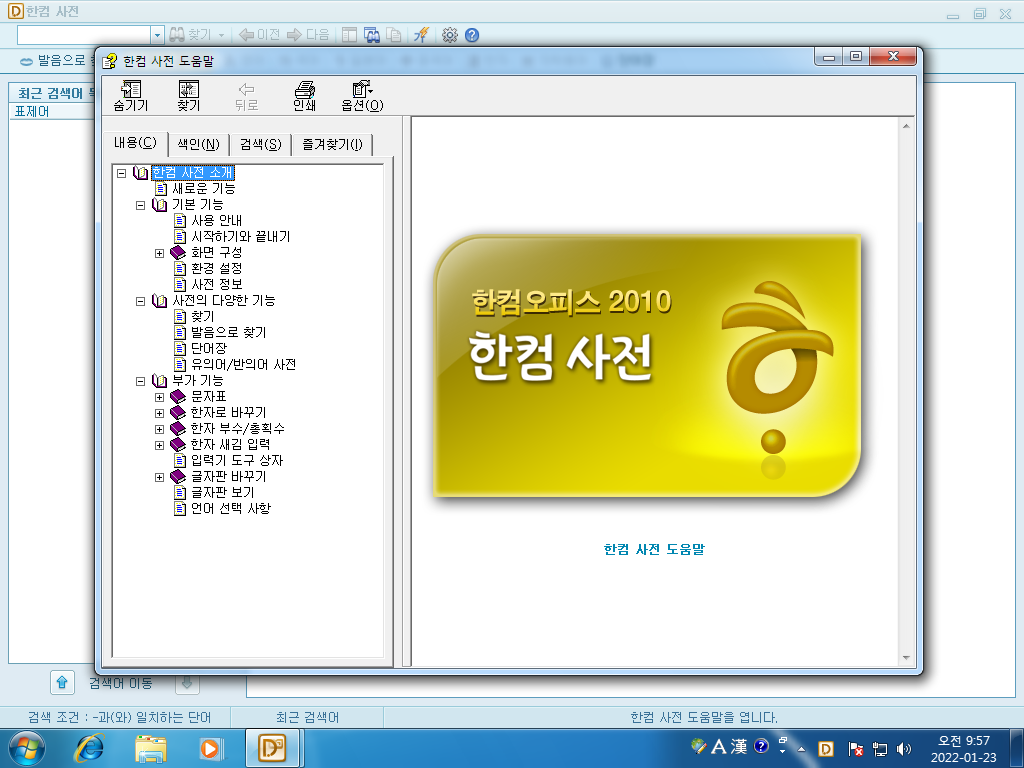Click settings gear icon in 한컴 사전 toolbar
This screenshot has width=1024, height=768.
pyautogui.click(x=450, y=35)
